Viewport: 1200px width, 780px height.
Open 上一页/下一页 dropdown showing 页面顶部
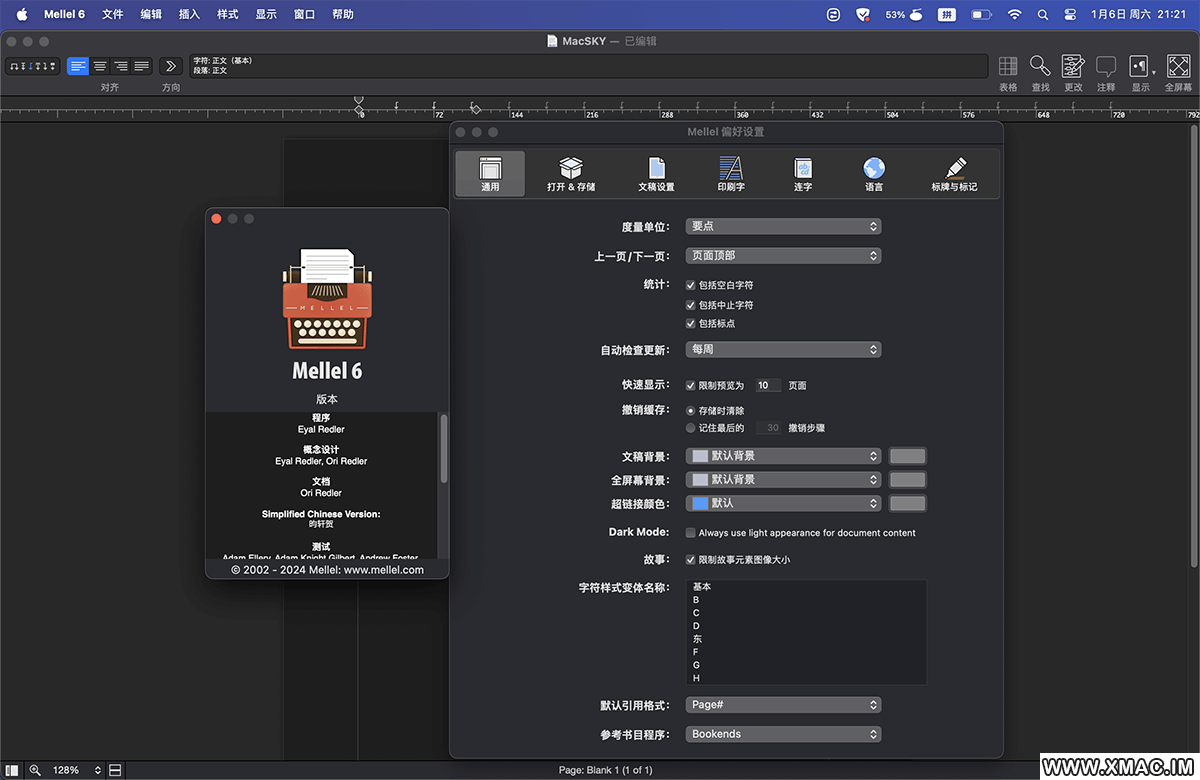pos(783,256)
